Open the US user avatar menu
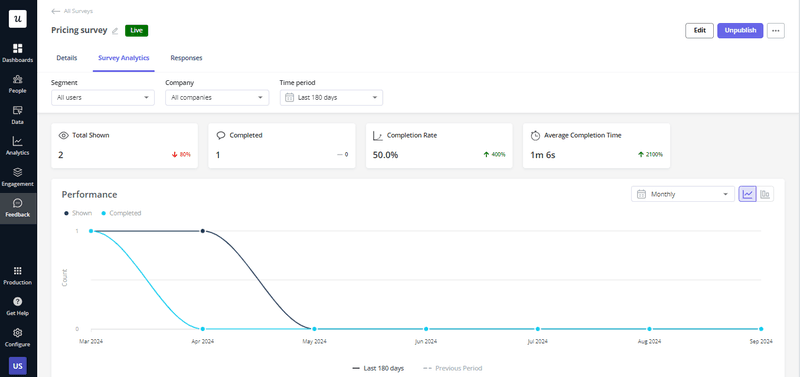This screenshot has height=377, width=800. pos(18,366)
